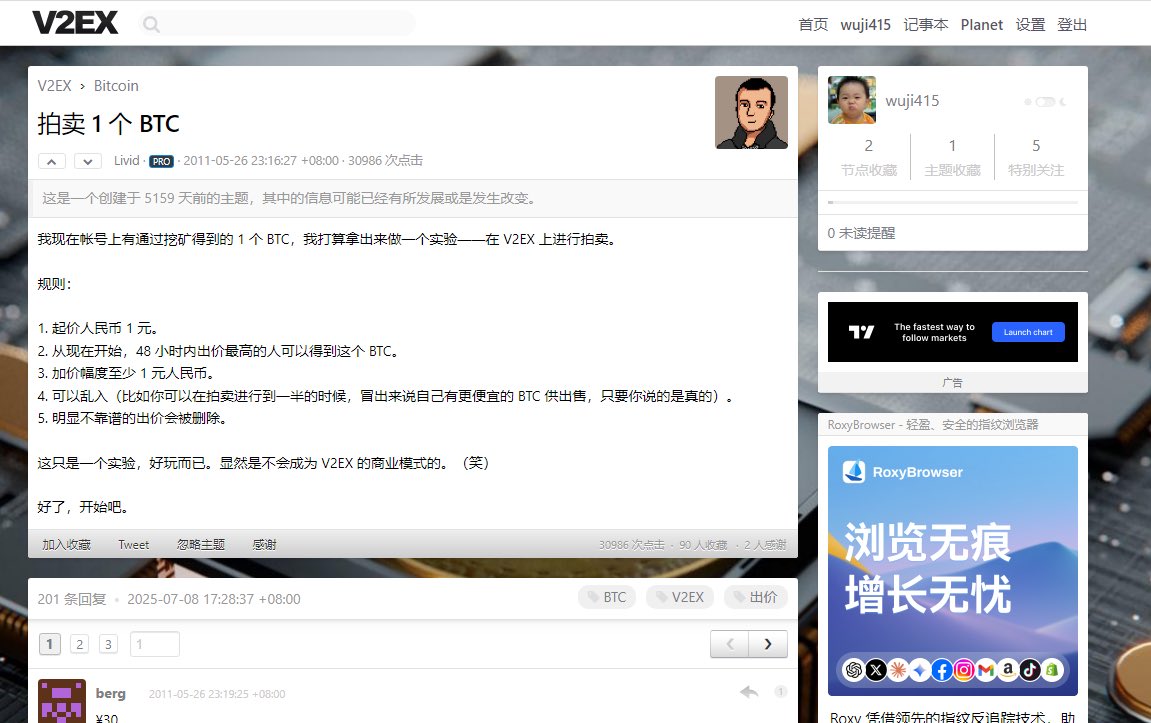Click the Facebook icon in RoxyBrowser ad
Screen dimensions: 1151x723
point(942,669)
